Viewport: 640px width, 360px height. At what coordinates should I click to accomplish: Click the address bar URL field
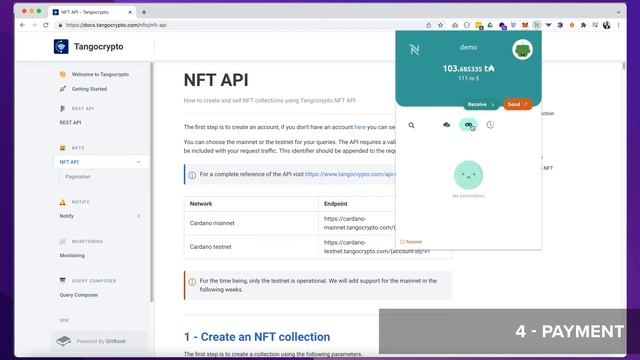tap(241, 25)
